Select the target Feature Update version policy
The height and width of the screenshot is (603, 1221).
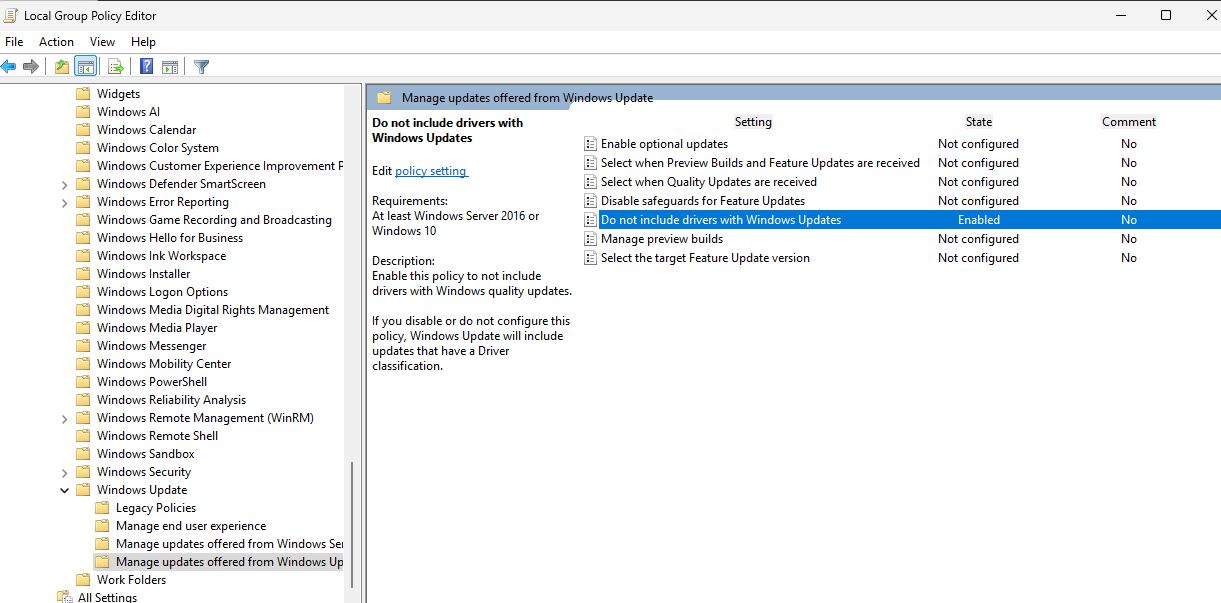coord(705,258)
